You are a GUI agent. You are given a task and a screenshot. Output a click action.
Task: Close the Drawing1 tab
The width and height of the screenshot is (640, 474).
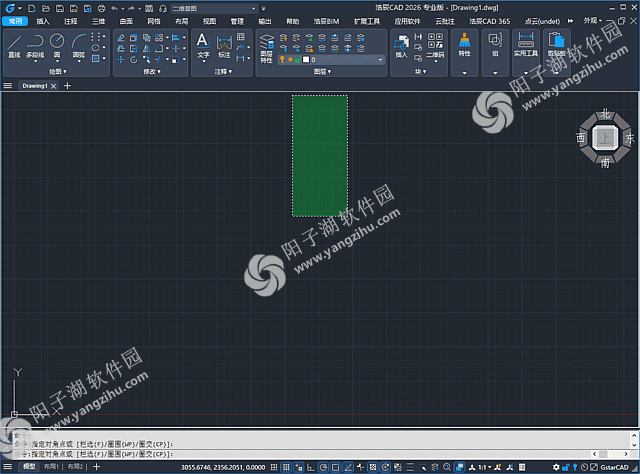point(53,86)
